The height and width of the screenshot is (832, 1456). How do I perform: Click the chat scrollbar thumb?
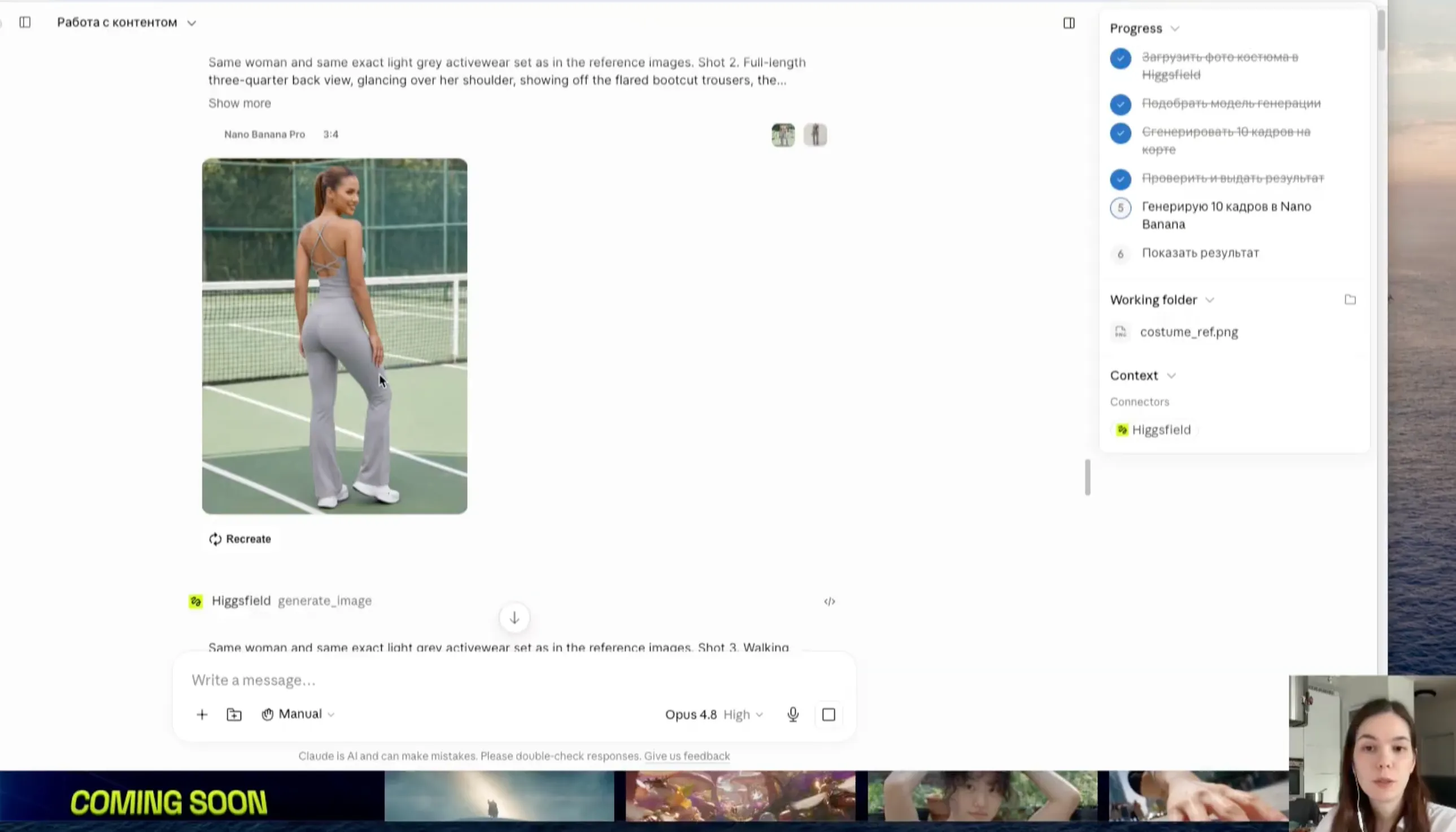pyautogui.click(x=1087, y=477)
